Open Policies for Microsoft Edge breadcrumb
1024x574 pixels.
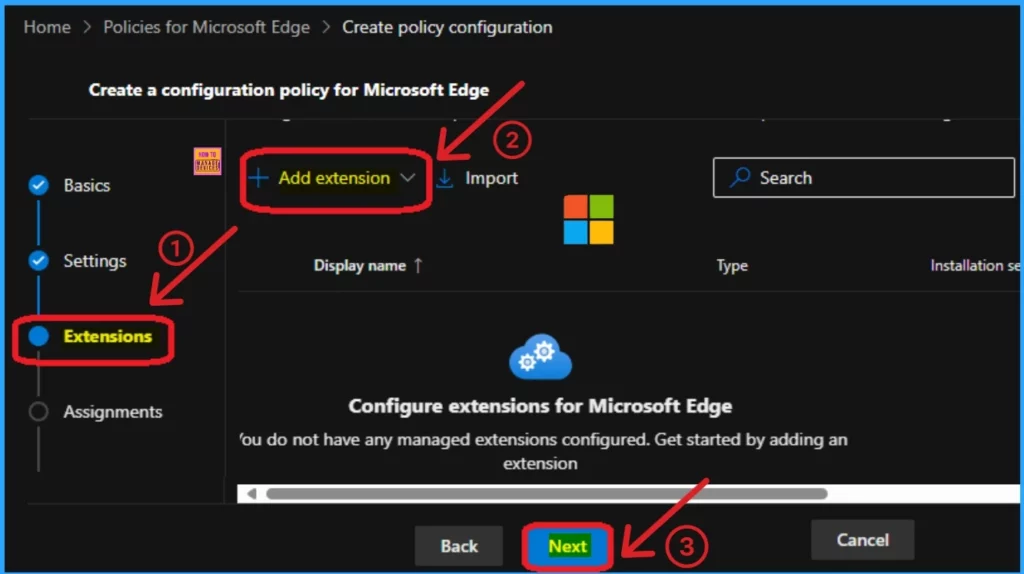pyautogui.click(x=206, y=27)
